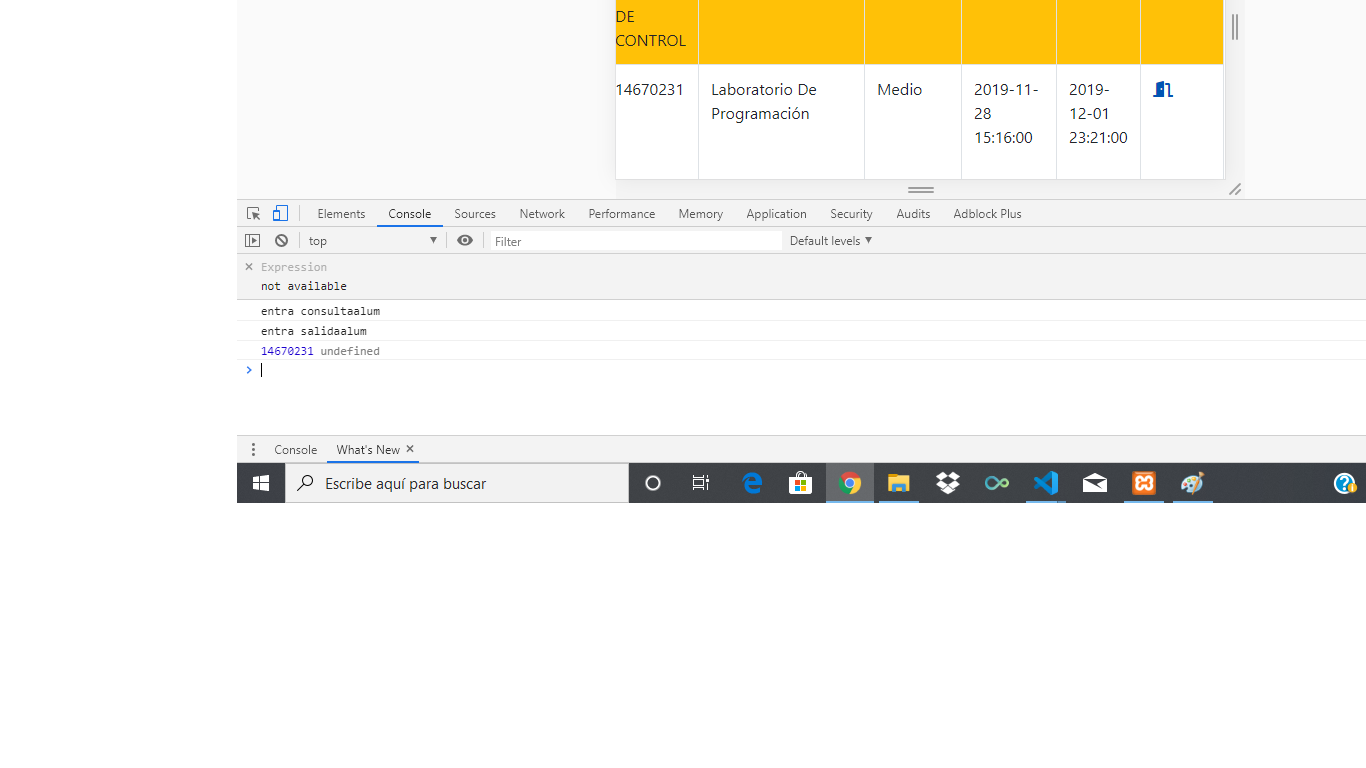Click the page vertical scrollbar thumb
The width and height of the screenshot is (1366, 768).
pos(1235,27)
